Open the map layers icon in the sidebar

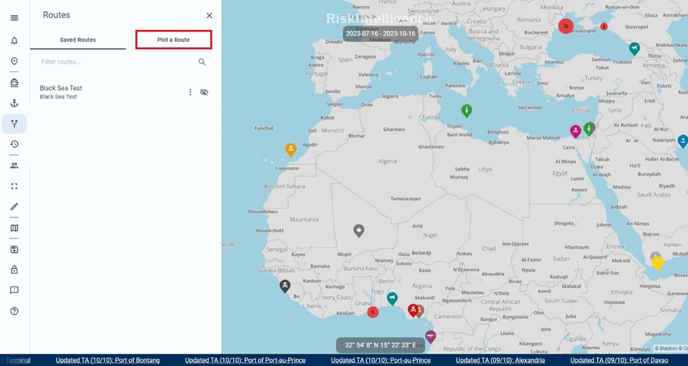click(14, 228)
